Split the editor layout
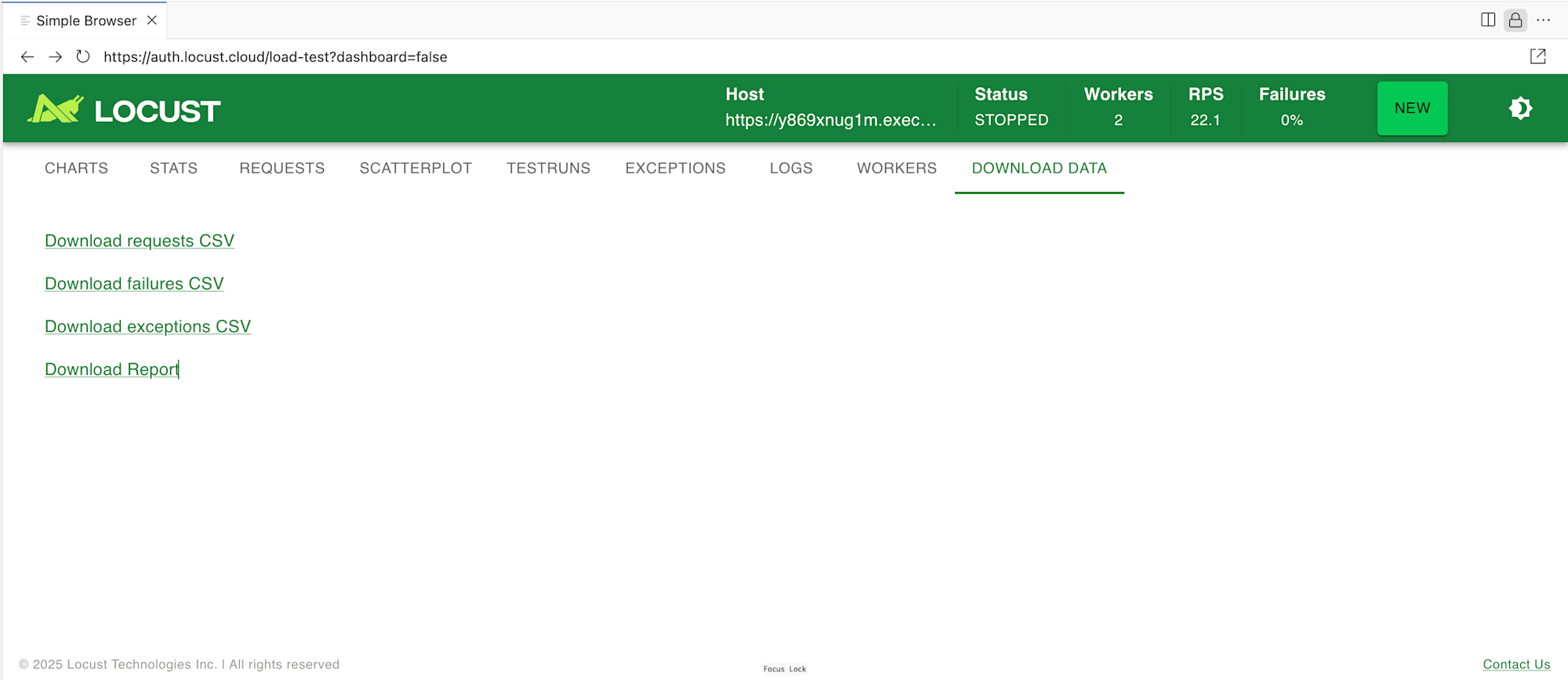Image resolution: width=1568 pixels, height=680 pixels. click(1488, 20)
